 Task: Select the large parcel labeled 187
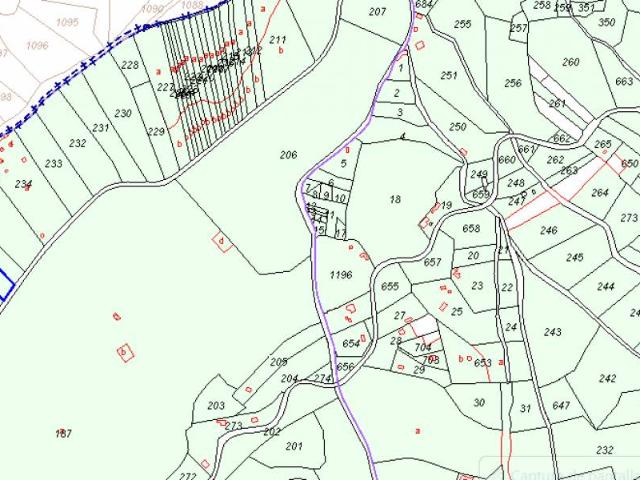point(63,433)
